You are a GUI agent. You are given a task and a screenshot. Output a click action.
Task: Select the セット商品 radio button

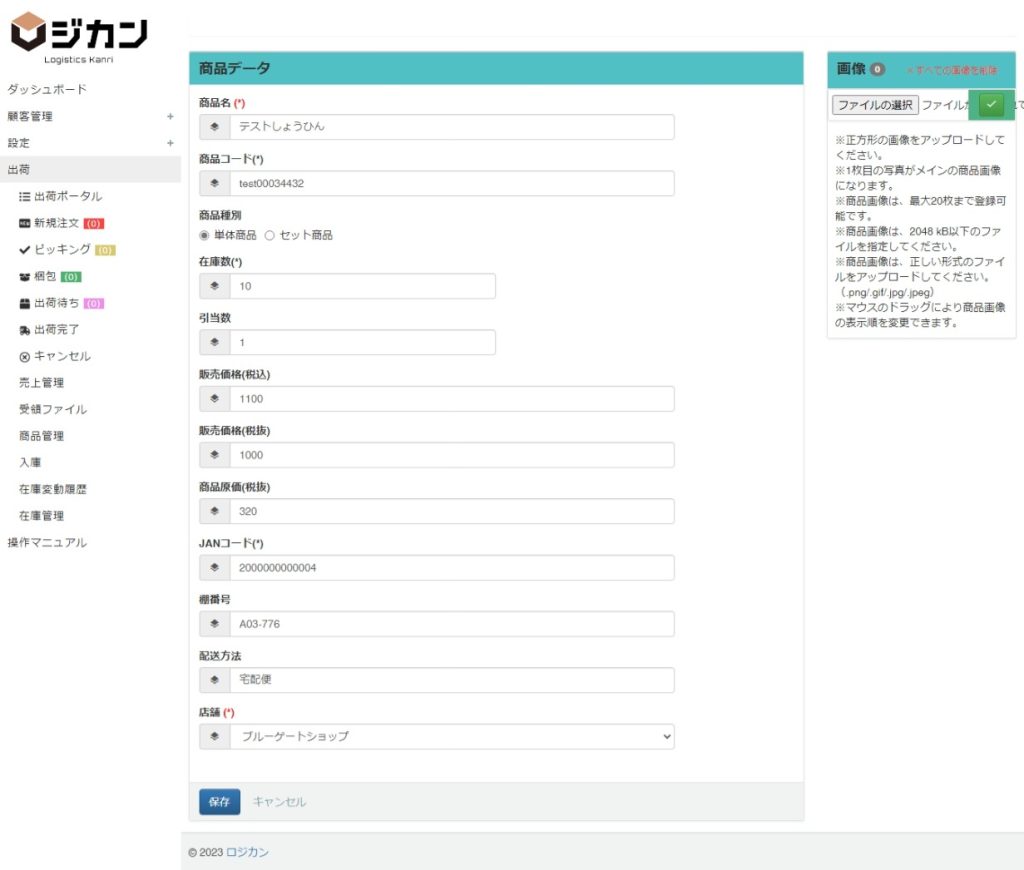(x=269, y=235)
